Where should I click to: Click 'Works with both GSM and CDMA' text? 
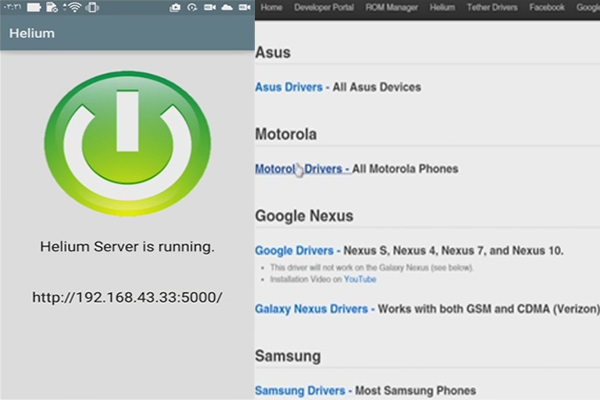click(464, 309)
